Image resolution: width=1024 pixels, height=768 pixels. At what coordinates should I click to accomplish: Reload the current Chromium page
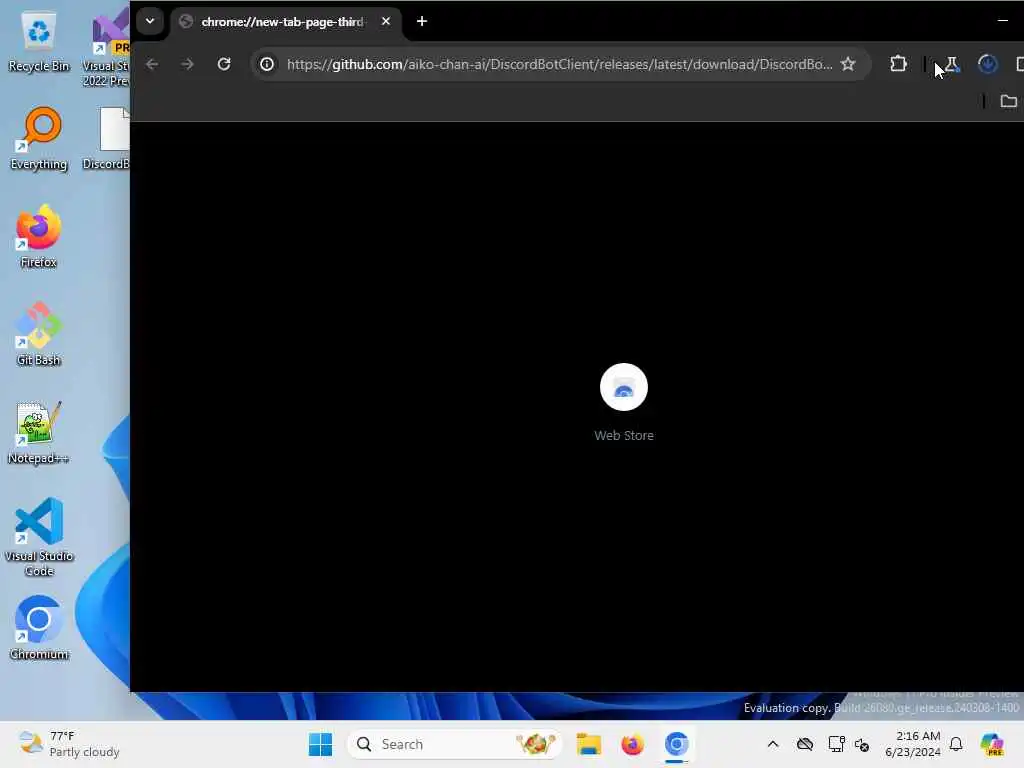tap(224, 64)
